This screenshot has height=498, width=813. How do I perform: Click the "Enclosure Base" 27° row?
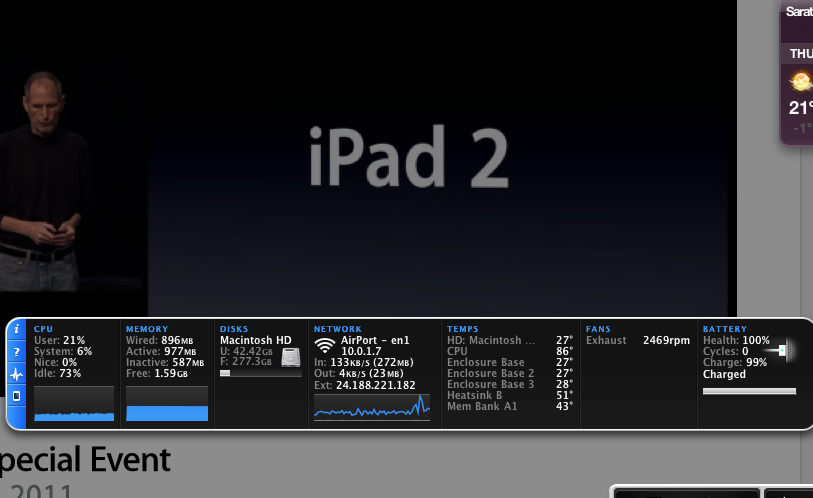(510, 362)
